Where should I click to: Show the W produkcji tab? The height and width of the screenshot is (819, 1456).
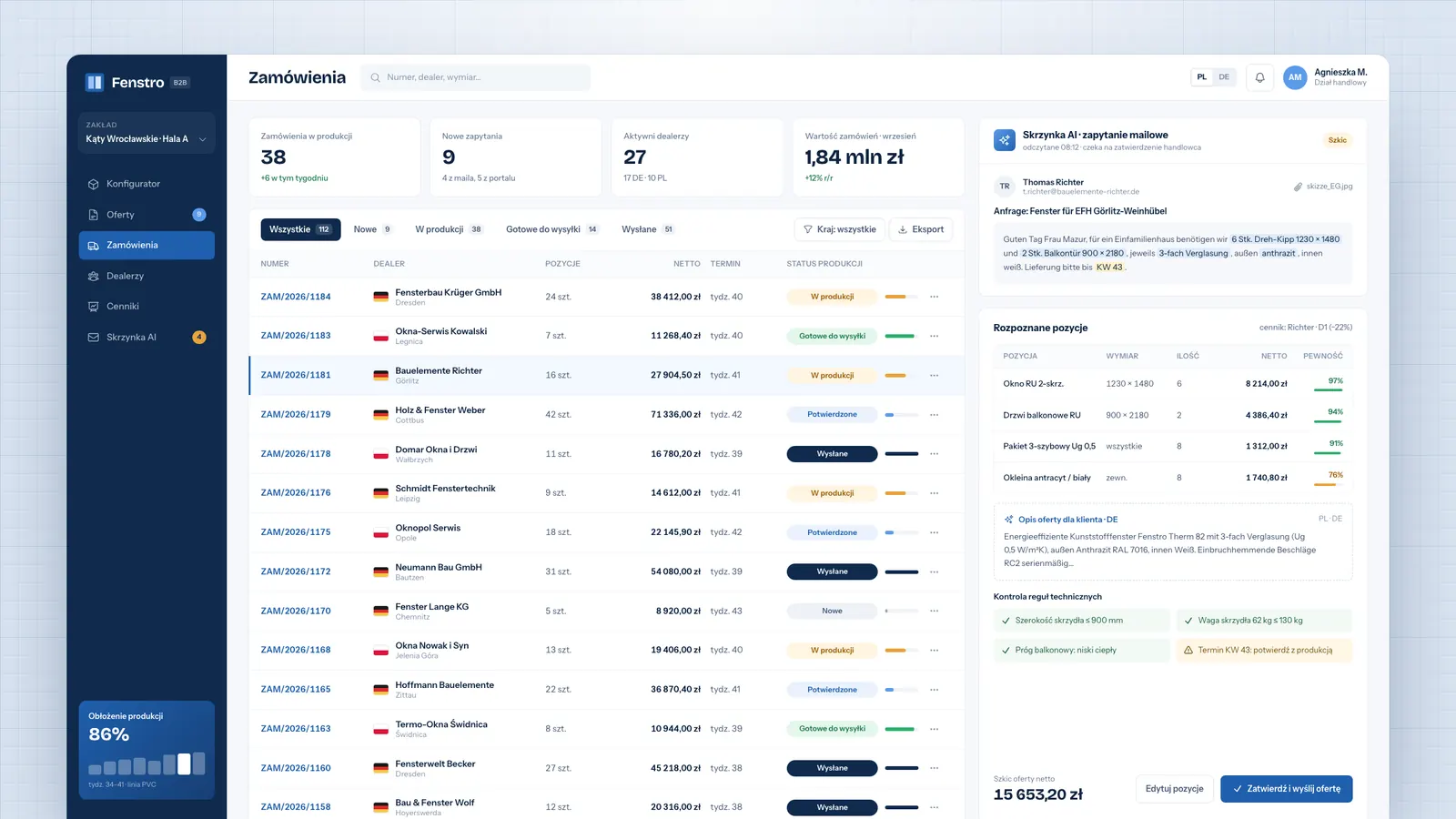point(449,229)
